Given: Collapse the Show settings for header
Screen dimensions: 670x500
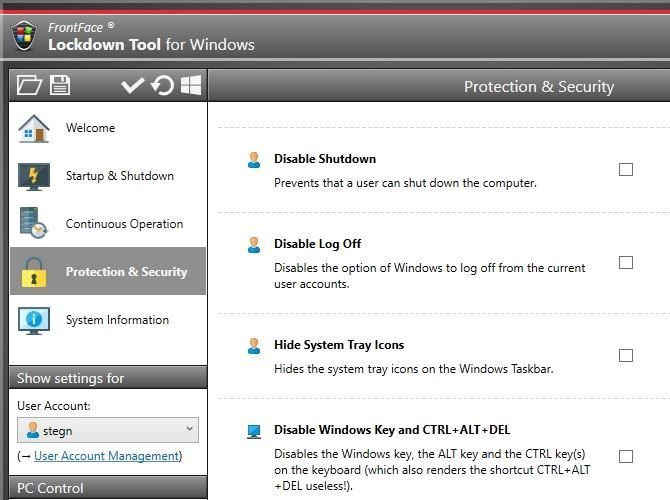Looking at the screenshot, I should pyautogui.click(x=108, y=378).
